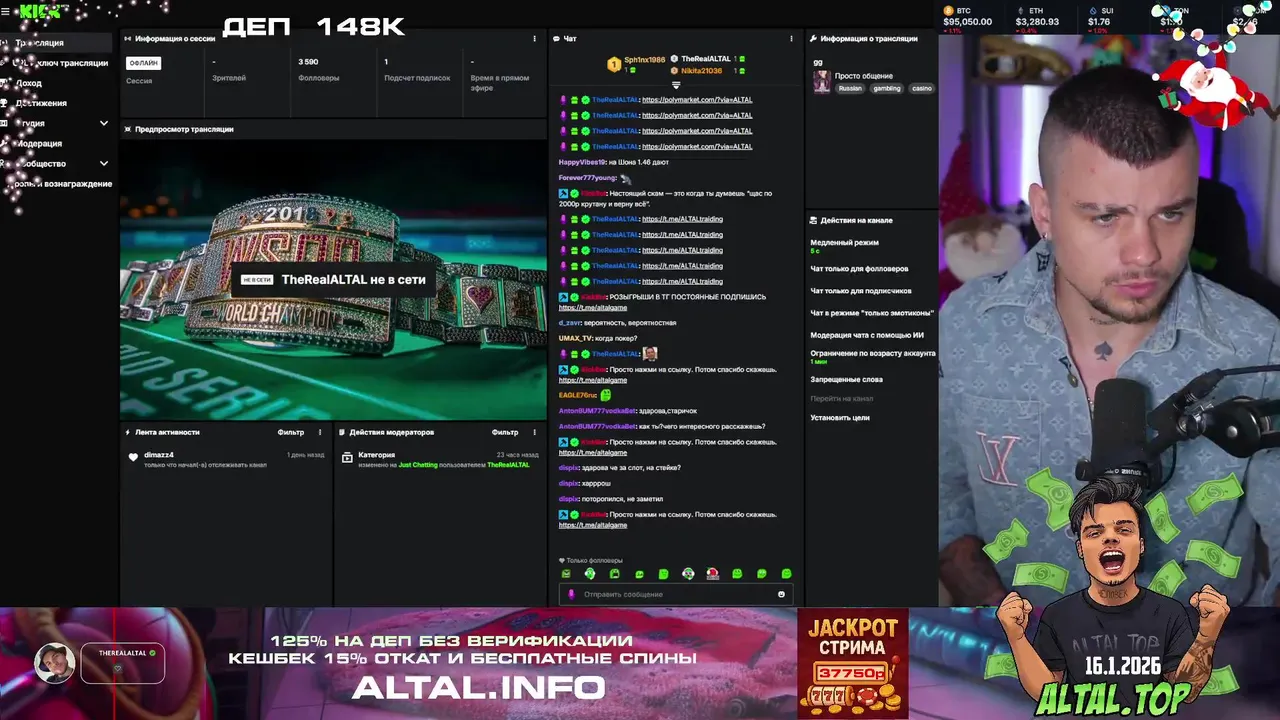Image resolution: width=1280 pixels, height=720 pixels.
Task: Click the ОФЛАЙН session status badge
Action: (x=143, y=63)
